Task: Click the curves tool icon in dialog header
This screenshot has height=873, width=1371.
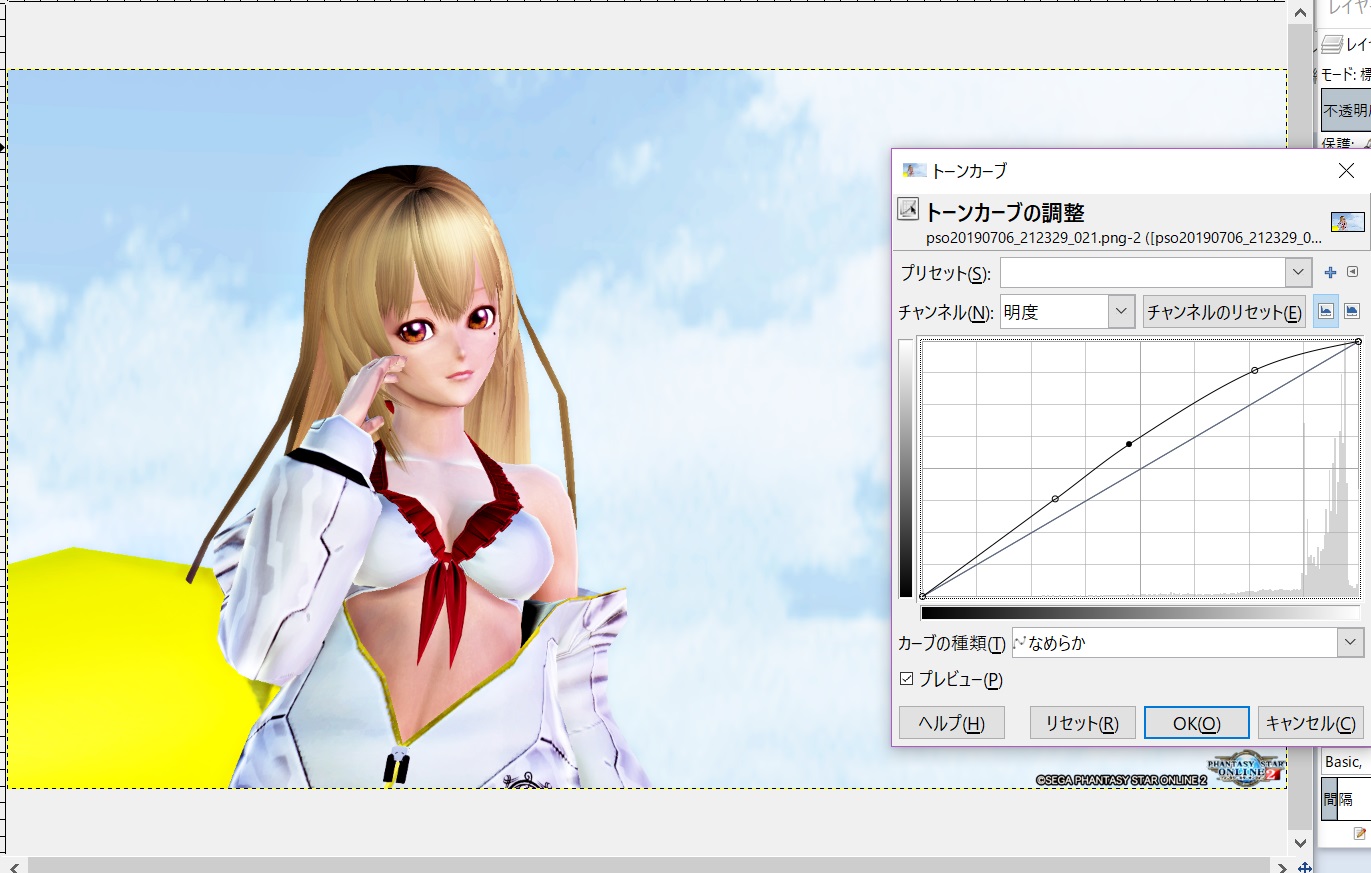Action: point(908,210)
